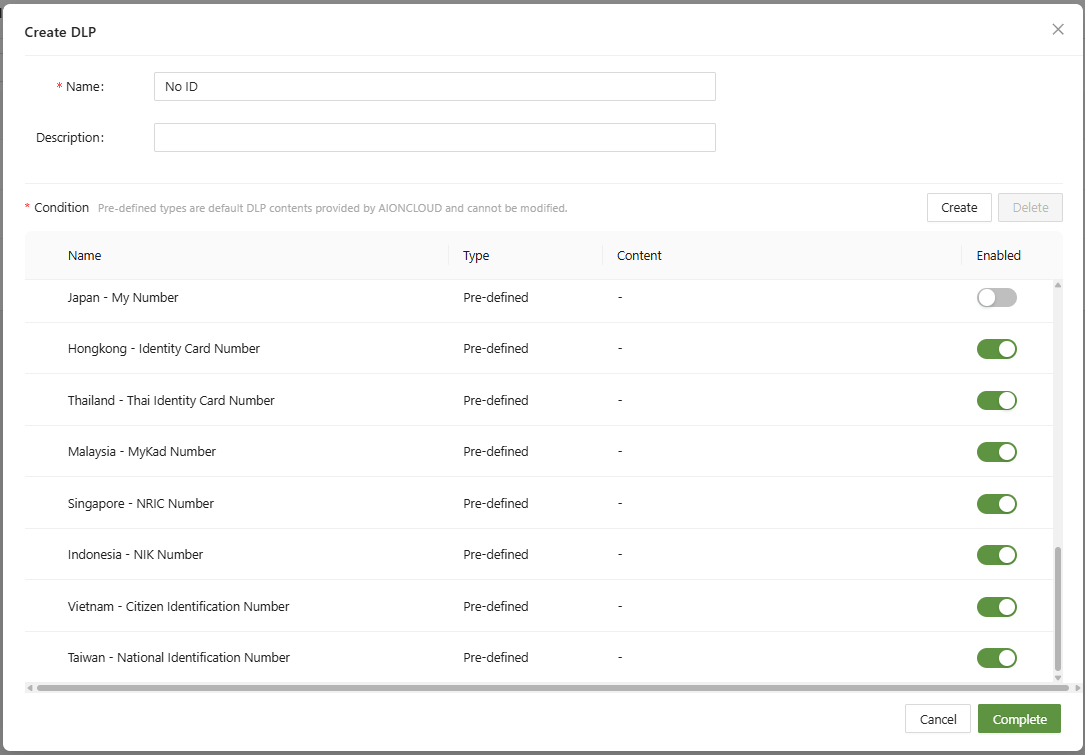Disable Hongkong Identity Card Number toggle
The height and width of the screenshot is (755, 1085).
coord(996,349)
